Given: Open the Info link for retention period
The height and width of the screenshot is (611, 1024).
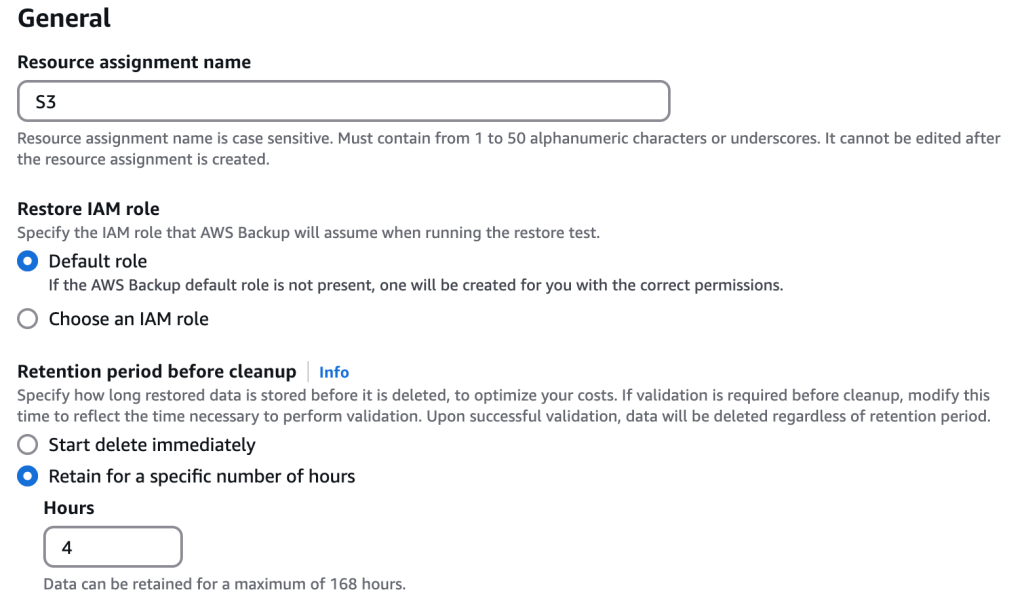Looking at the screenshot, I should click(x=334, y=372).
